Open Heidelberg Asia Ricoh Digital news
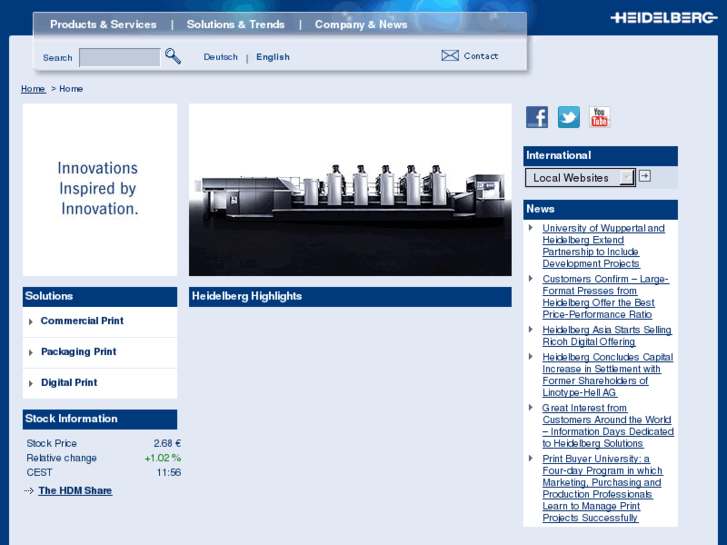Screen dimensions: 727x545 point(607,336)
